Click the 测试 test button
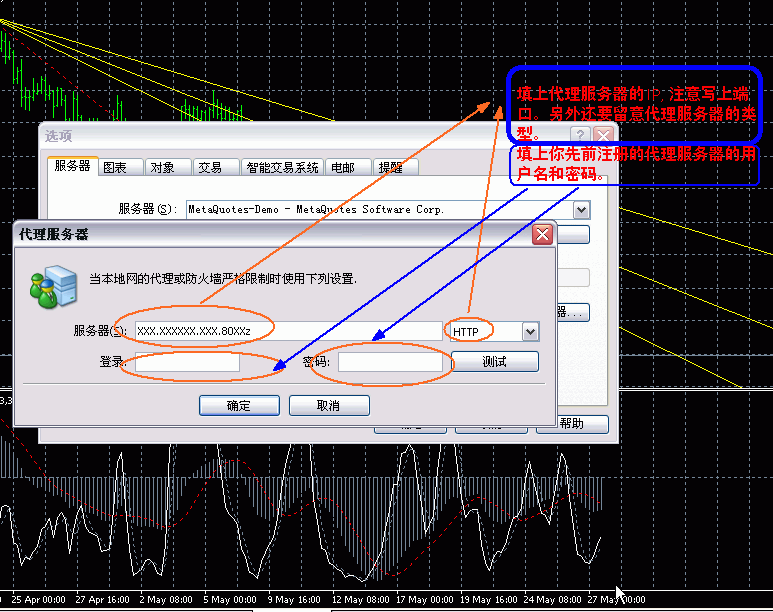This screenshot has width=773, height=612. 494,361
